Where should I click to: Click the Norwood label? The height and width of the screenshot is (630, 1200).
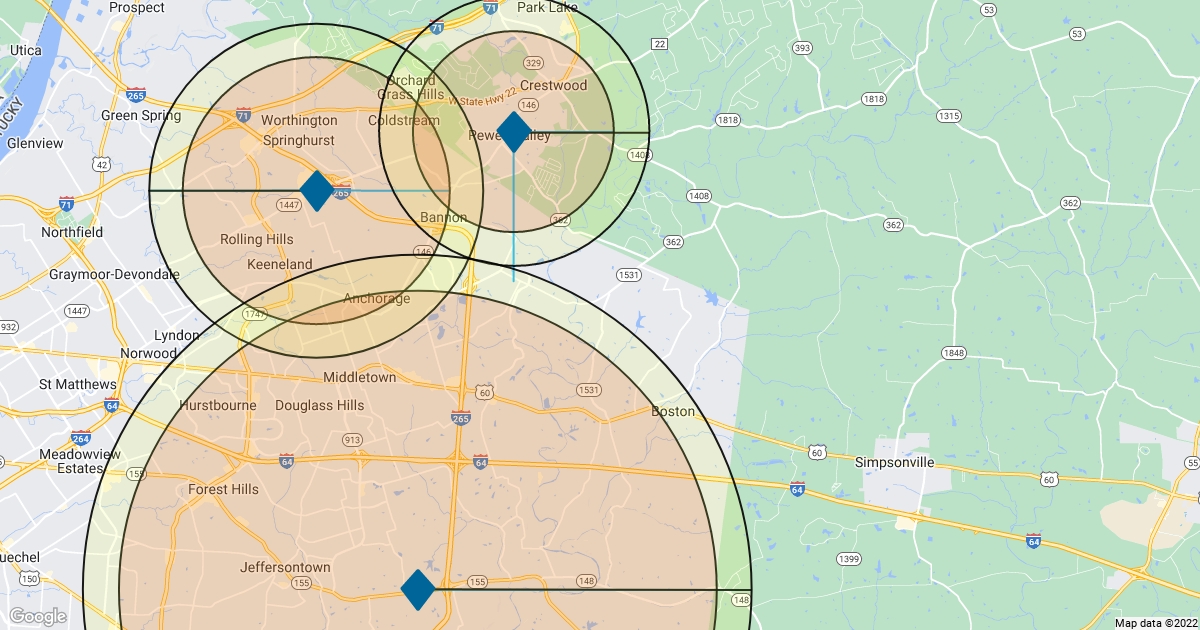coord(148,354)
